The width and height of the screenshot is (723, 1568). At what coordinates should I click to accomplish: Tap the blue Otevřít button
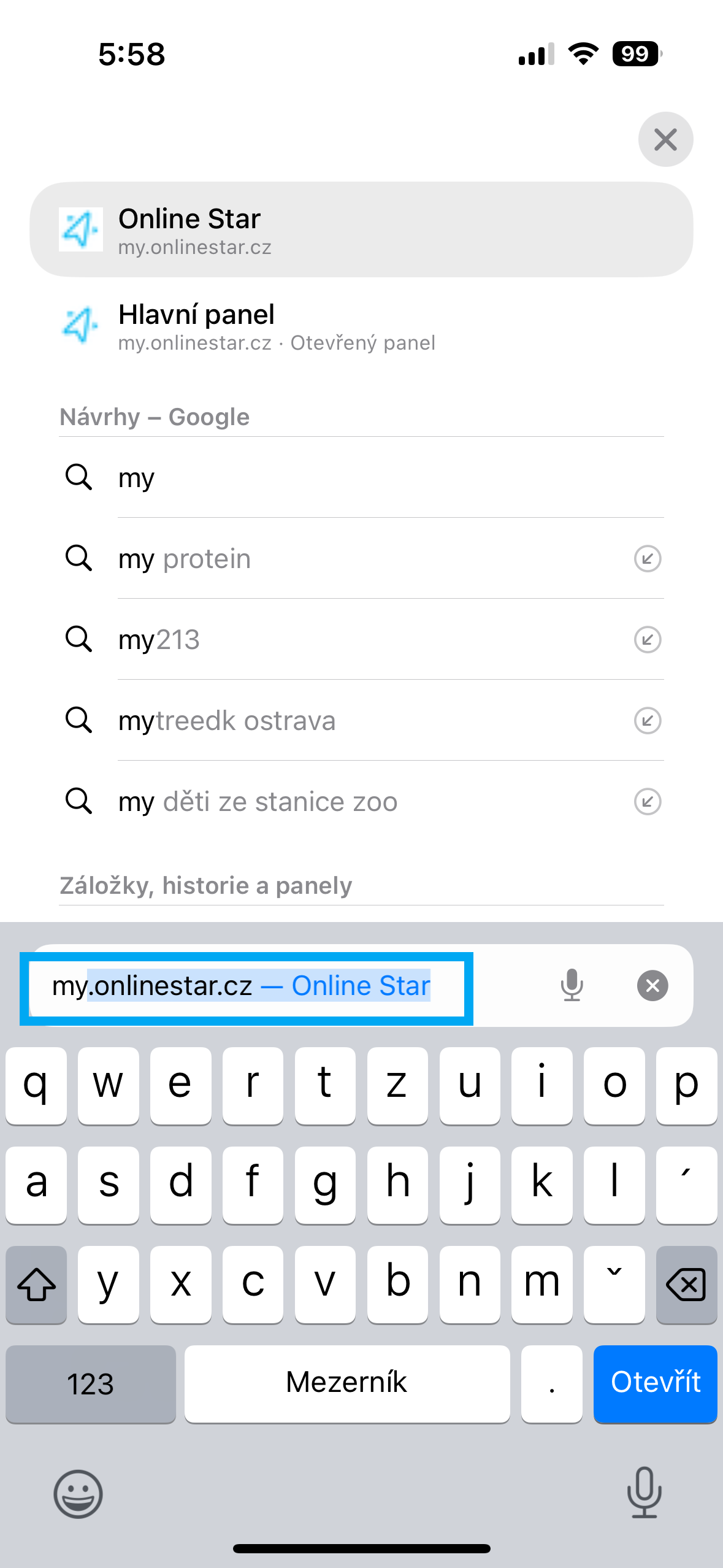point(655,1384)
